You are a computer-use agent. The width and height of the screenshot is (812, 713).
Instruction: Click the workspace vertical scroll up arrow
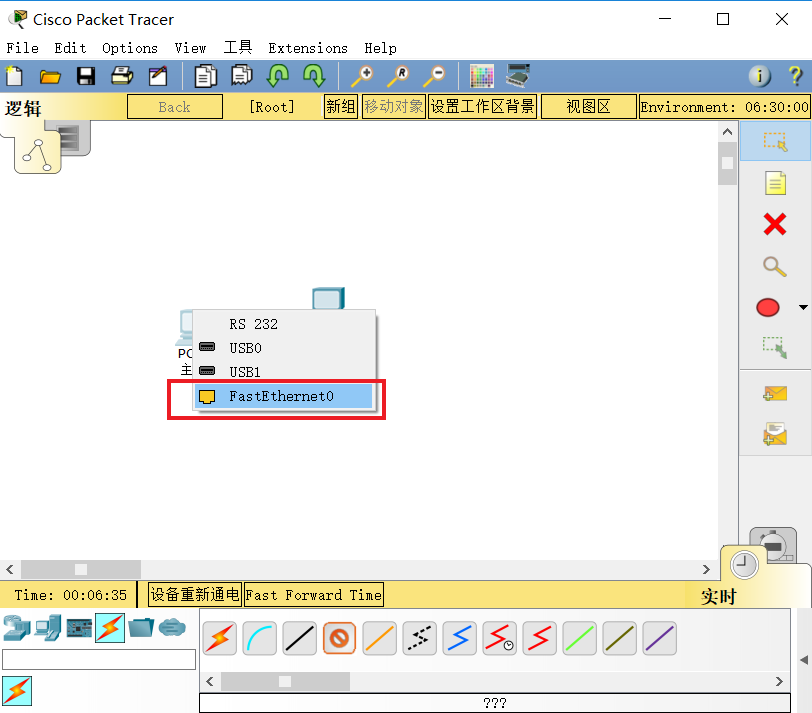tap(727, 132)
